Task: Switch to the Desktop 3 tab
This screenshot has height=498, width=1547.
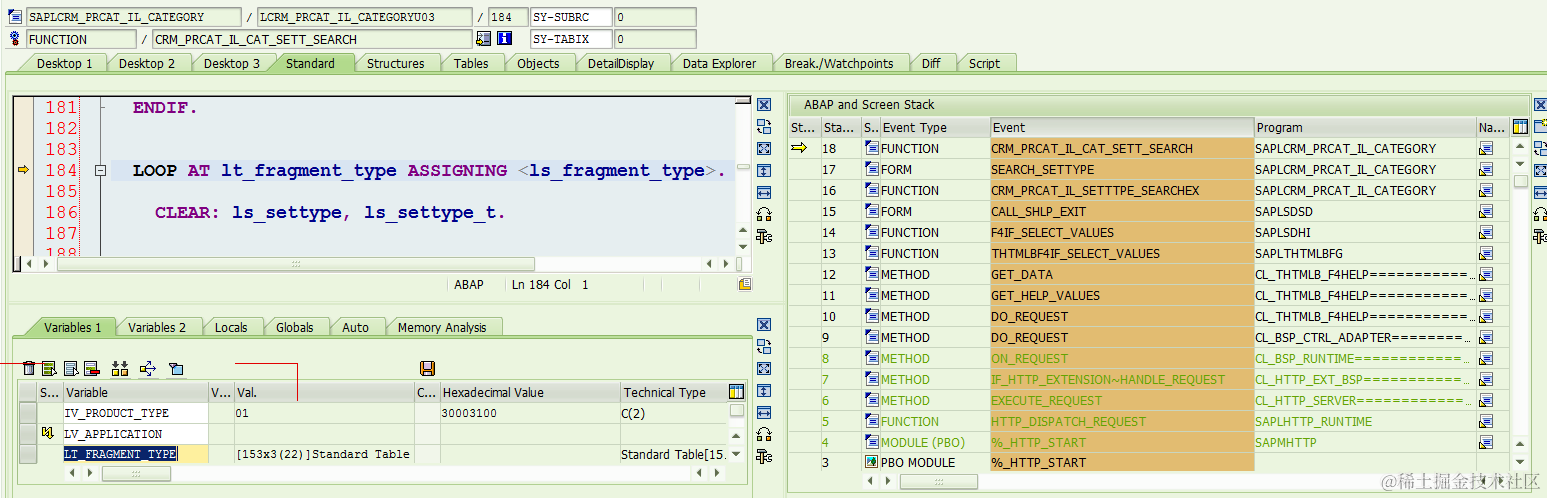Action: [232, 63]
